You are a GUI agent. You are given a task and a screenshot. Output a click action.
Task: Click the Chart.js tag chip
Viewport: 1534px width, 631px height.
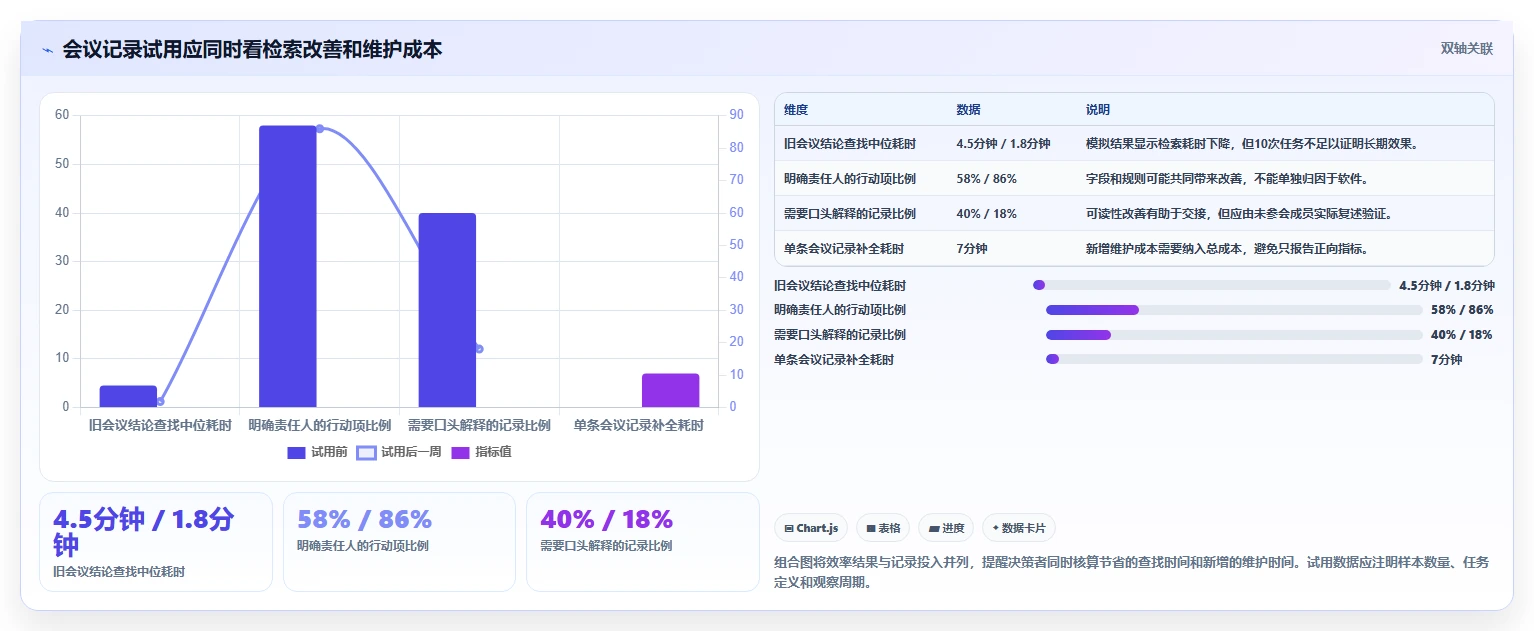click(x=811, y=528)
